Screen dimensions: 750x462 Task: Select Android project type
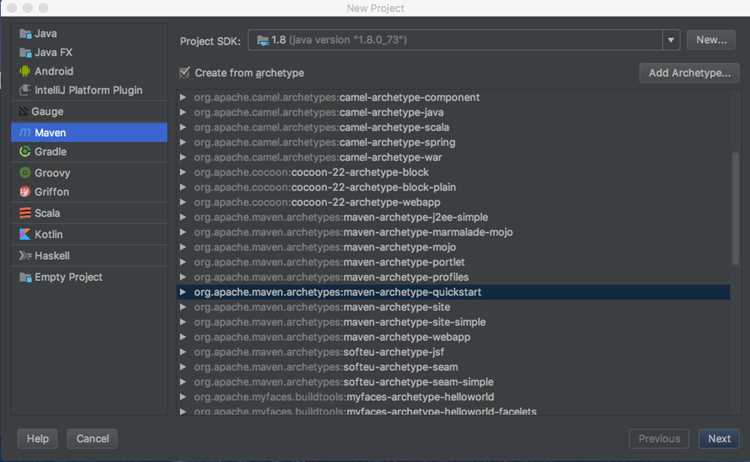pos(89,71)
